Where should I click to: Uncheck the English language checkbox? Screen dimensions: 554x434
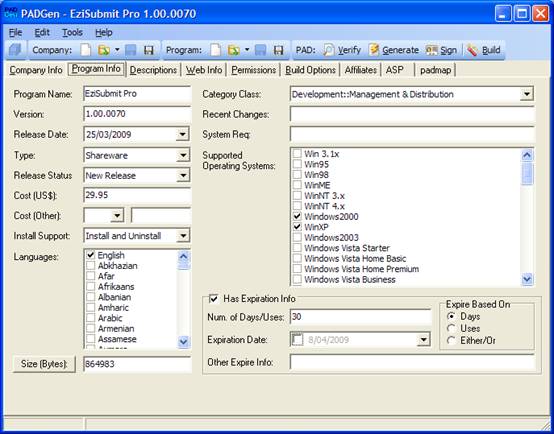pos(91,255)
